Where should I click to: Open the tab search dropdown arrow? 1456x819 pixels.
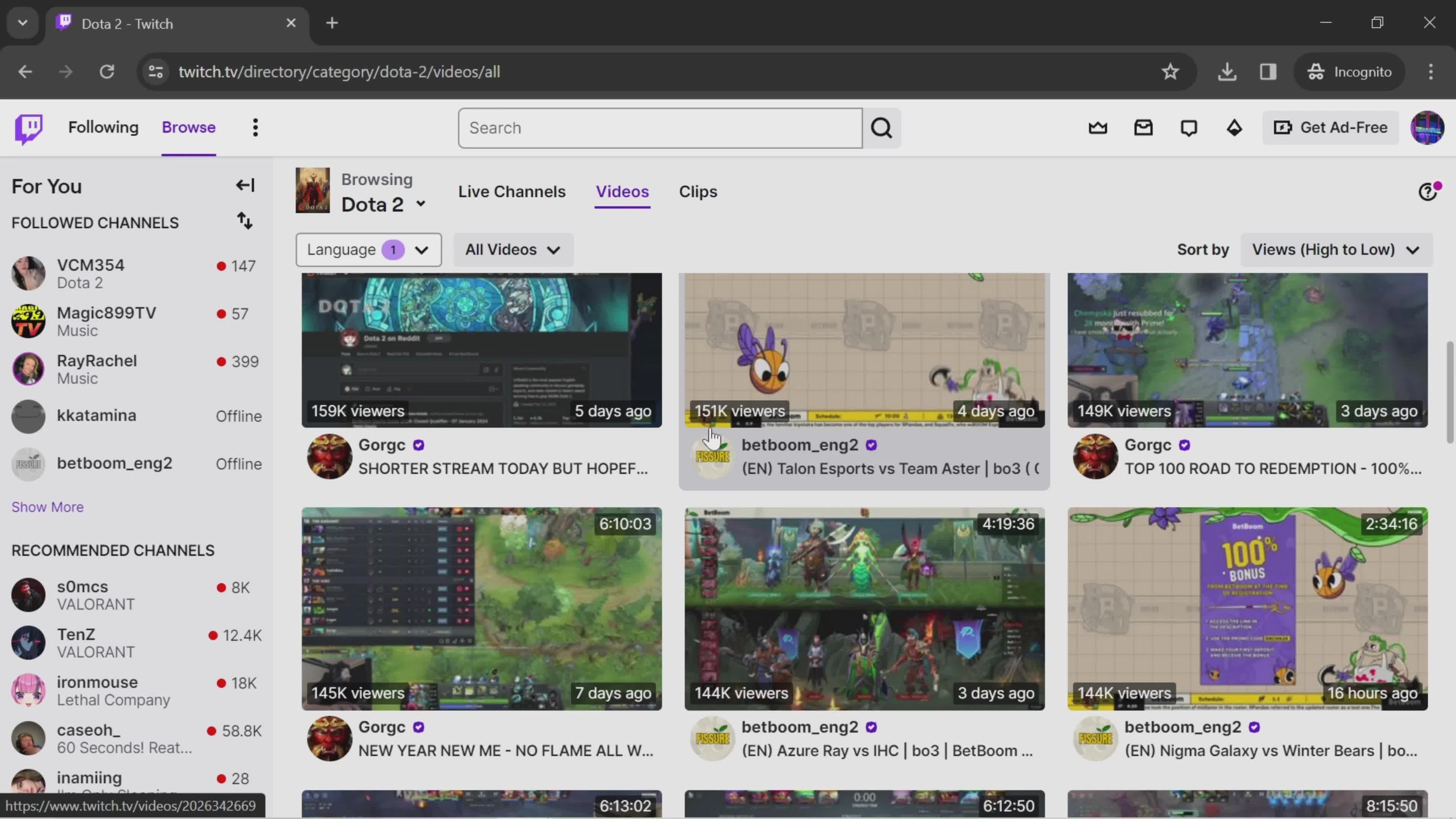tap(23, 23)
